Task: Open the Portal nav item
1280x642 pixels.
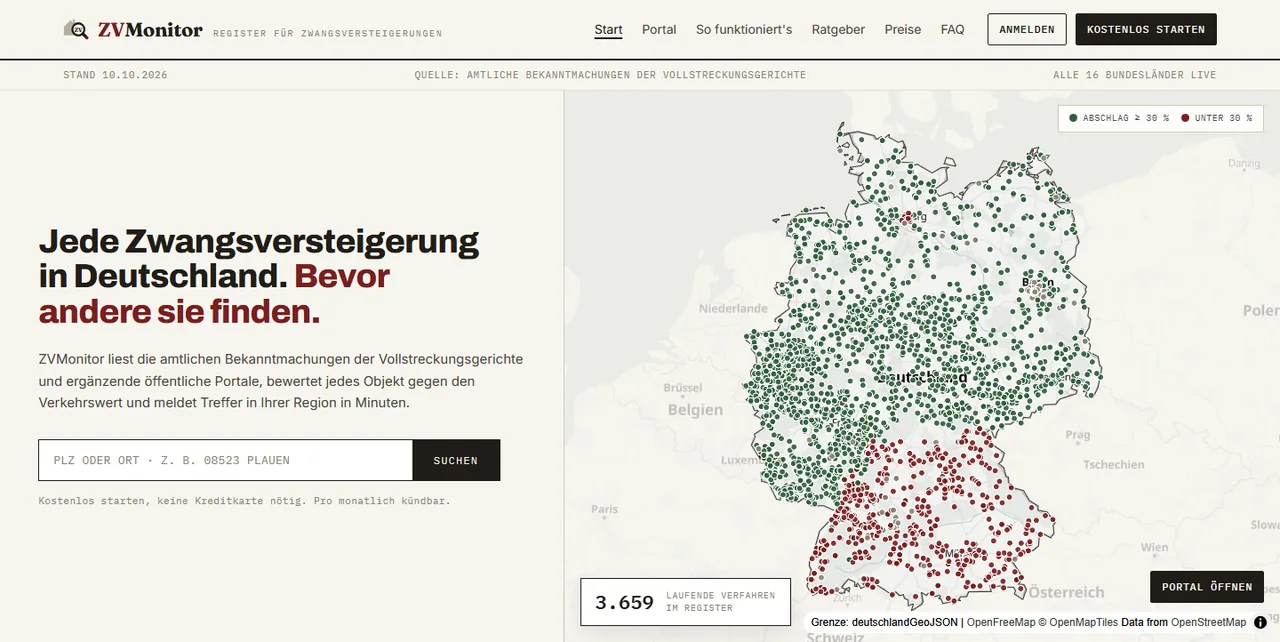Action: pyautogui.click(x=659, y=30)
